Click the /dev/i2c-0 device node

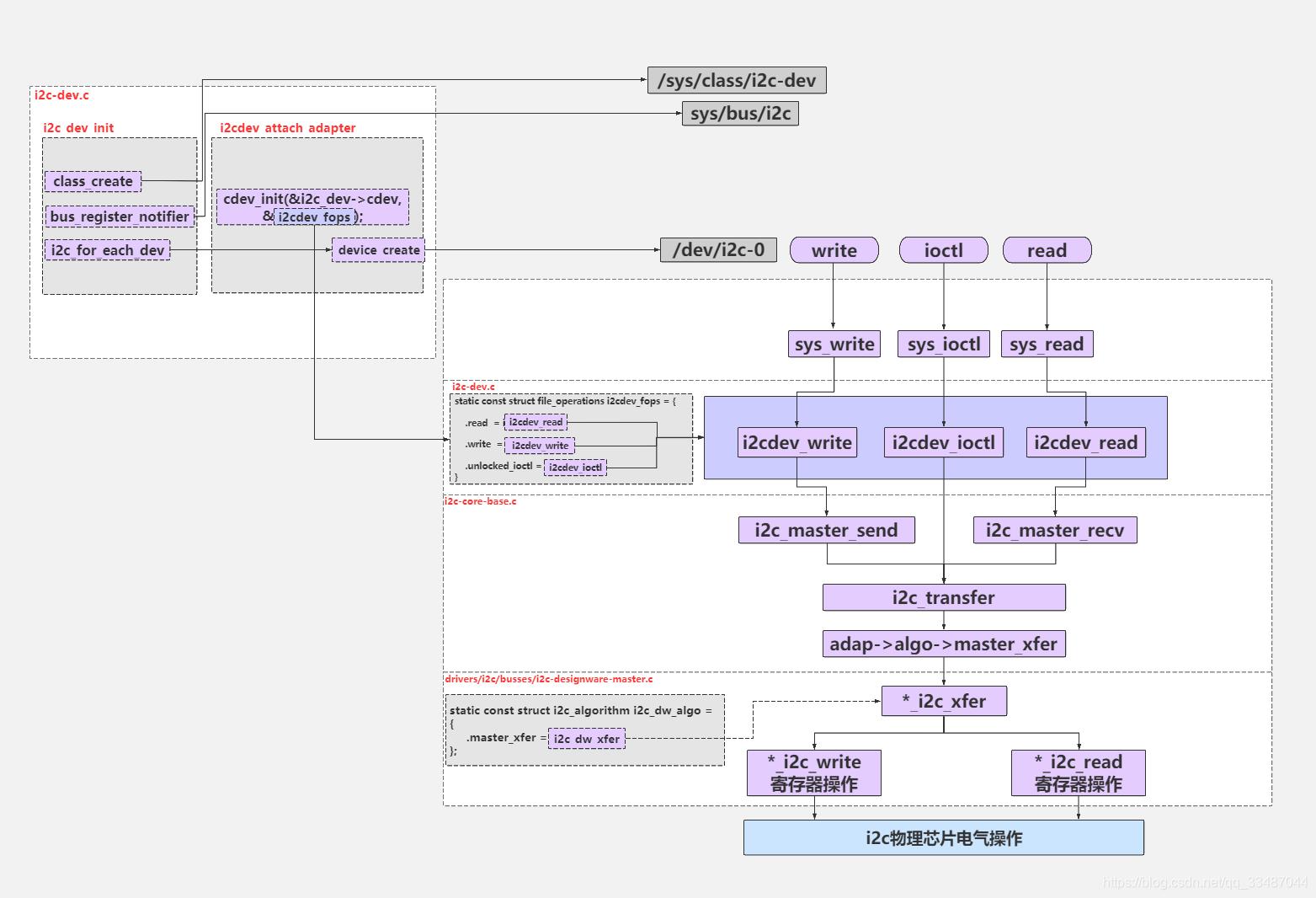point(718,249)
